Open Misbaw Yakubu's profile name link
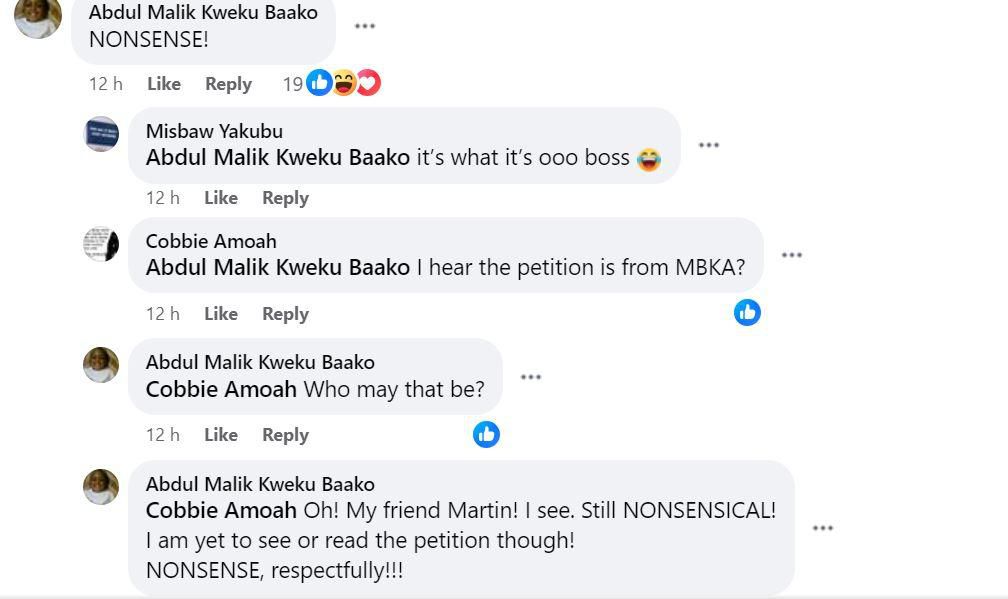 [214, 131]
